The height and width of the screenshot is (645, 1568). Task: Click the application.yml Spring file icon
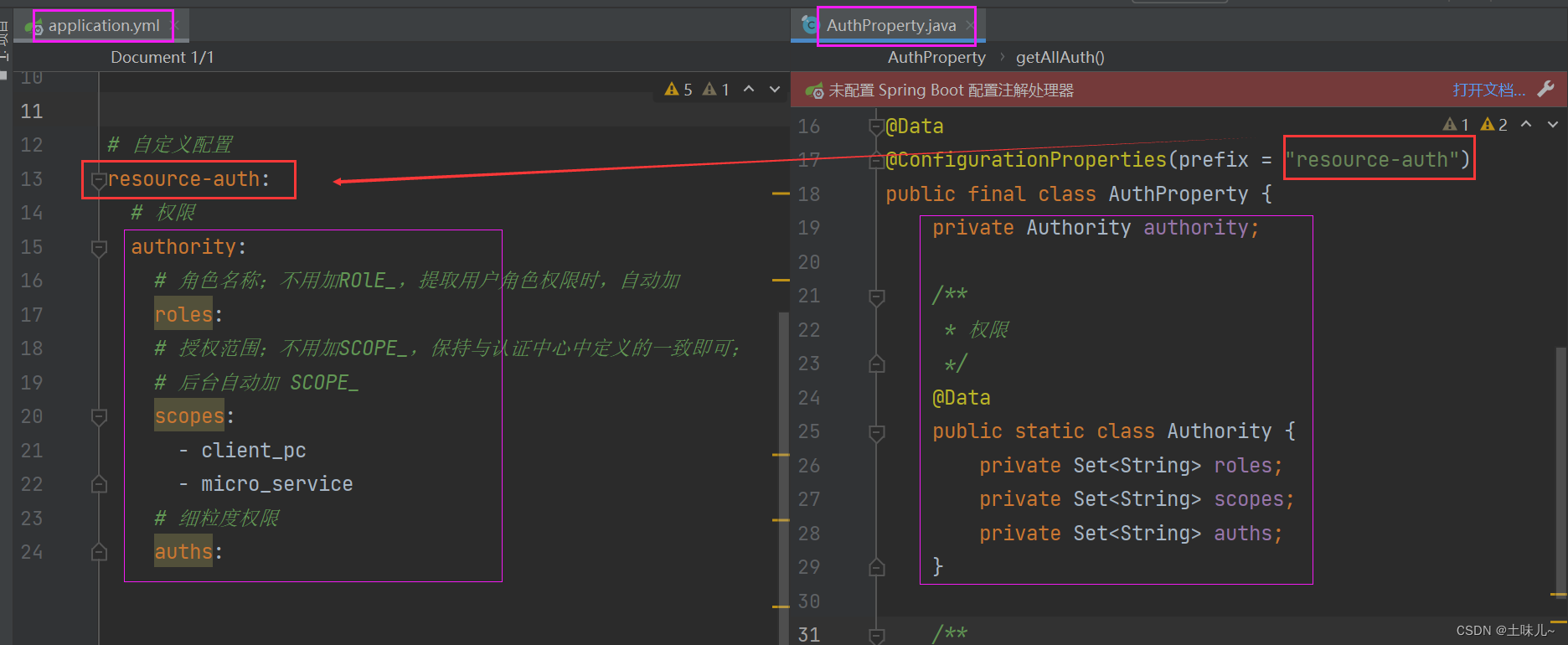coord(34,26)
